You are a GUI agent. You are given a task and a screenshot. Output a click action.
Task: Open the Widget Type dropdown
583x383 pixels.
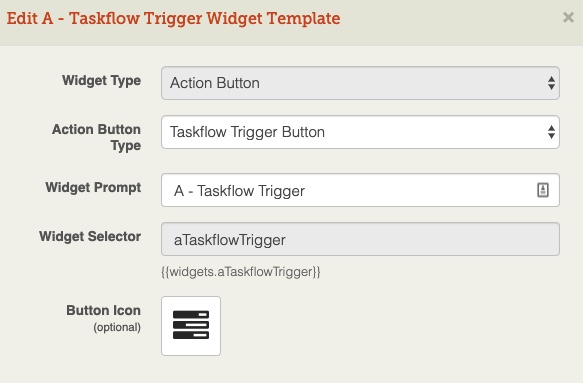tap(360, 83)
